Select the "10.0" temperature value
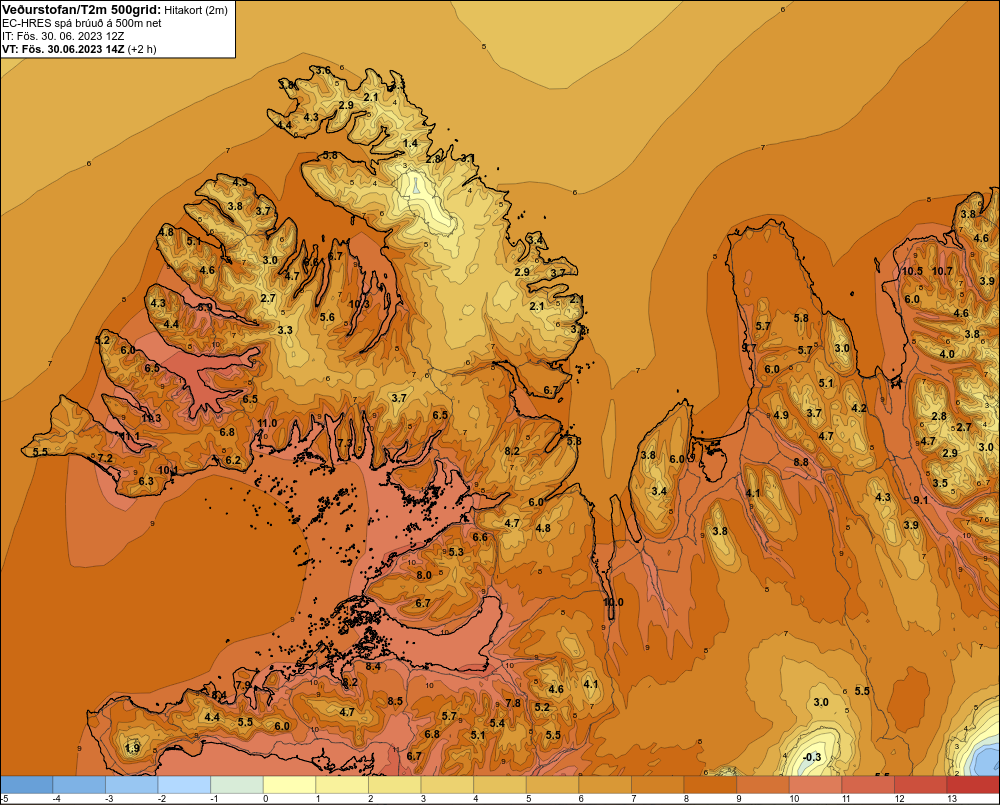The width and height of the screenshot is (1000, 805). click(x=613, y=602)
